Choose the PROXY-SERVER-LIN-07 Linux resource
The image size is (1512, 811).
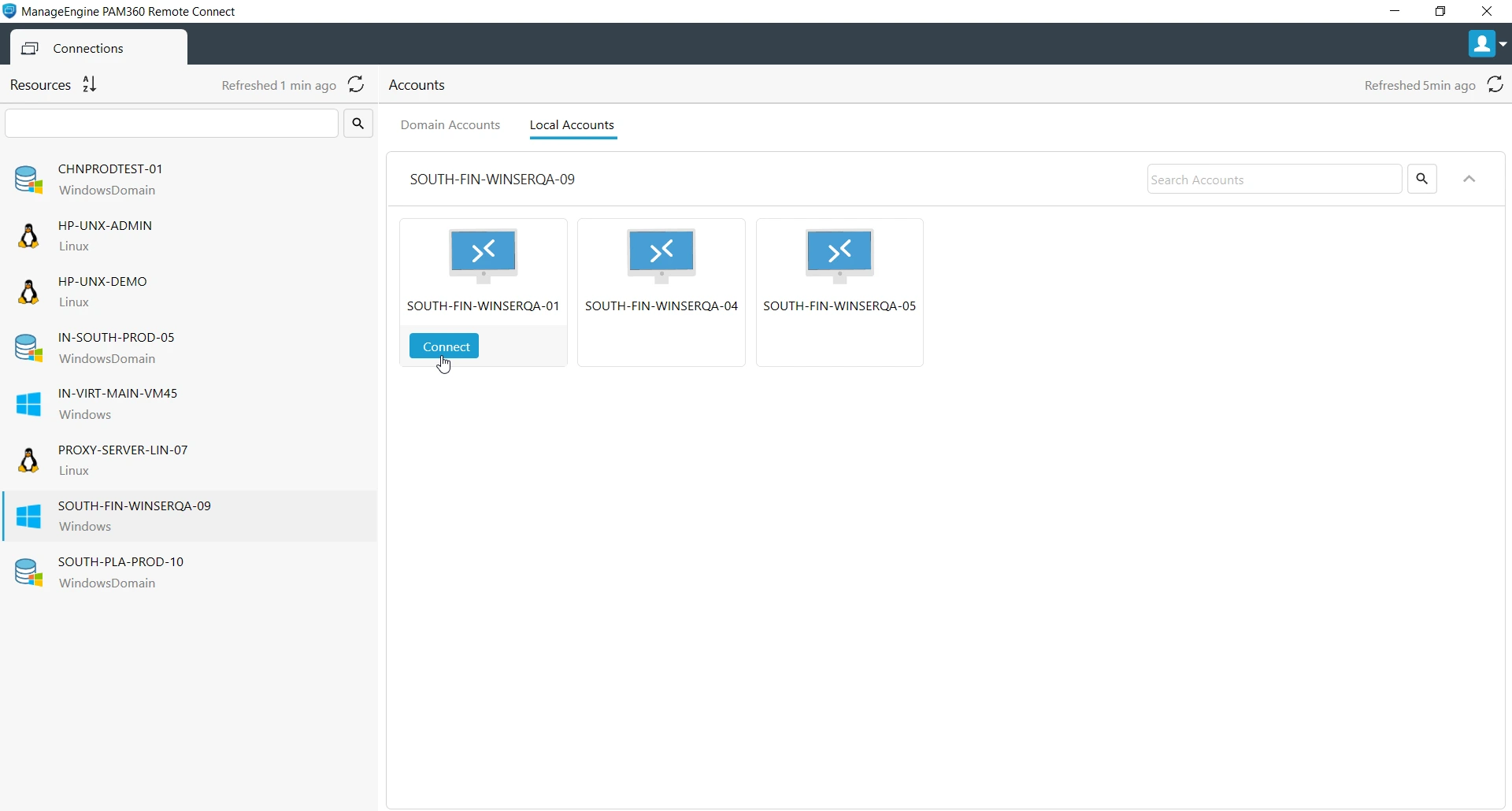[189, 460]
